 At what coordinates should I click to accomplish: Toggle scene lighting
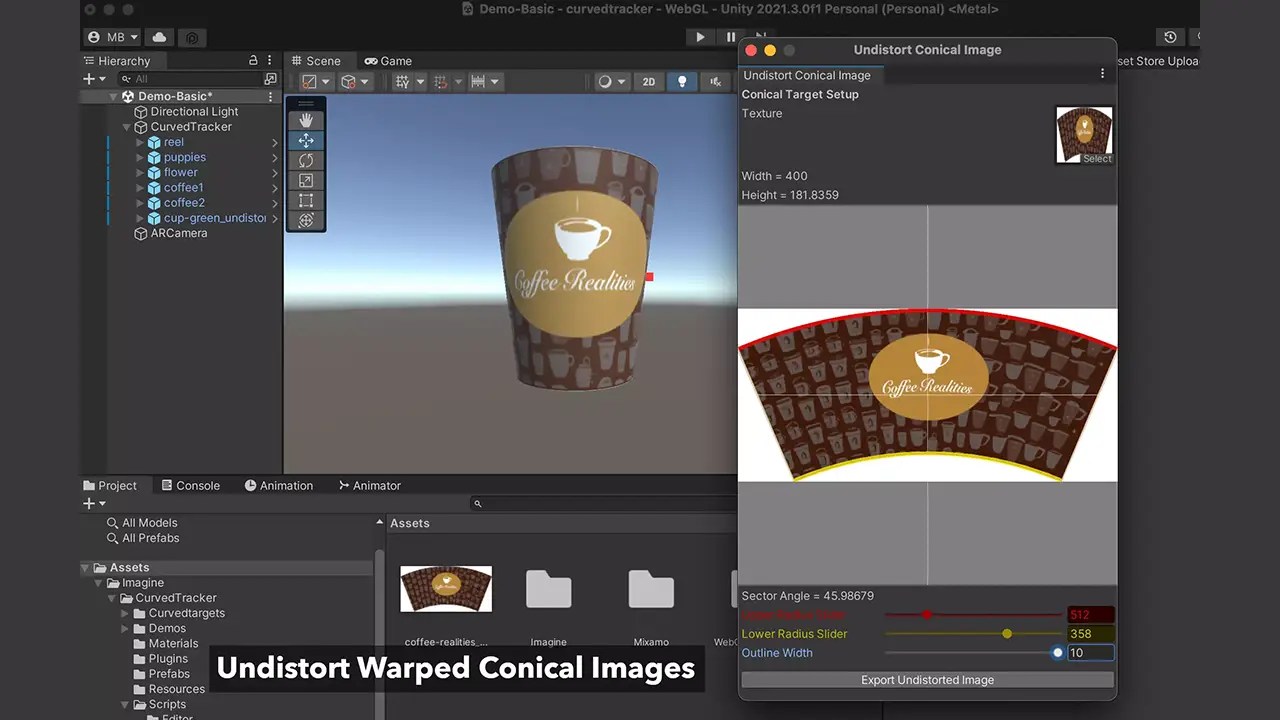682,82
